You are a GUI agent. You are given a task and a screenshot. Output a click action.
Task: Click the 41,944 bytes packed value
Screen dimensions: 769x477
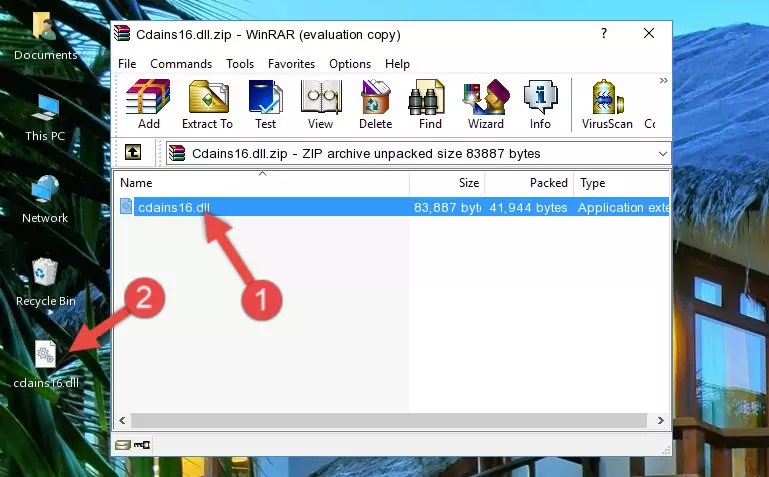click(x=528, y=207)
